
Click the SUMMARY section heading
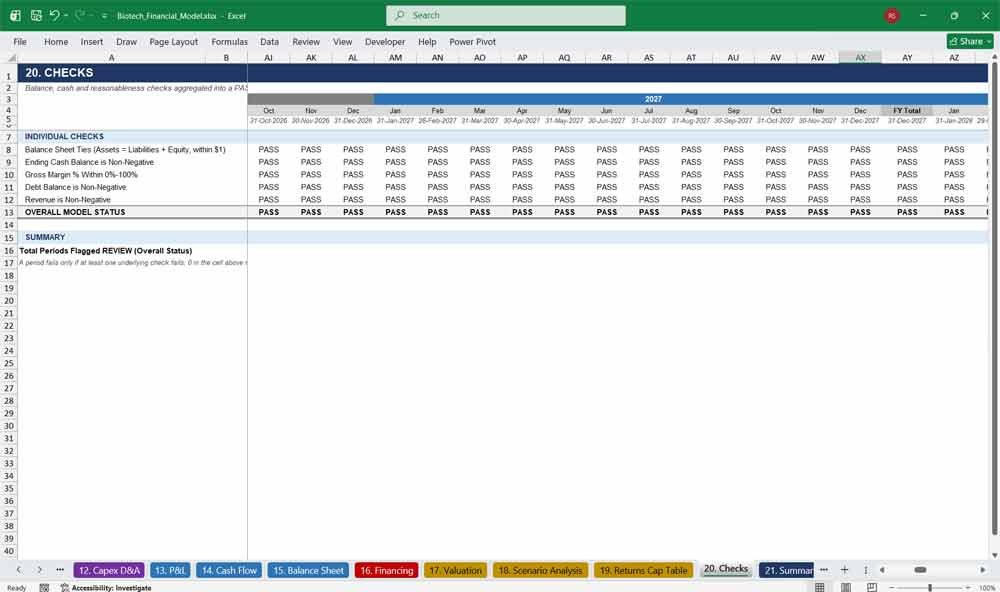point(45,237)
